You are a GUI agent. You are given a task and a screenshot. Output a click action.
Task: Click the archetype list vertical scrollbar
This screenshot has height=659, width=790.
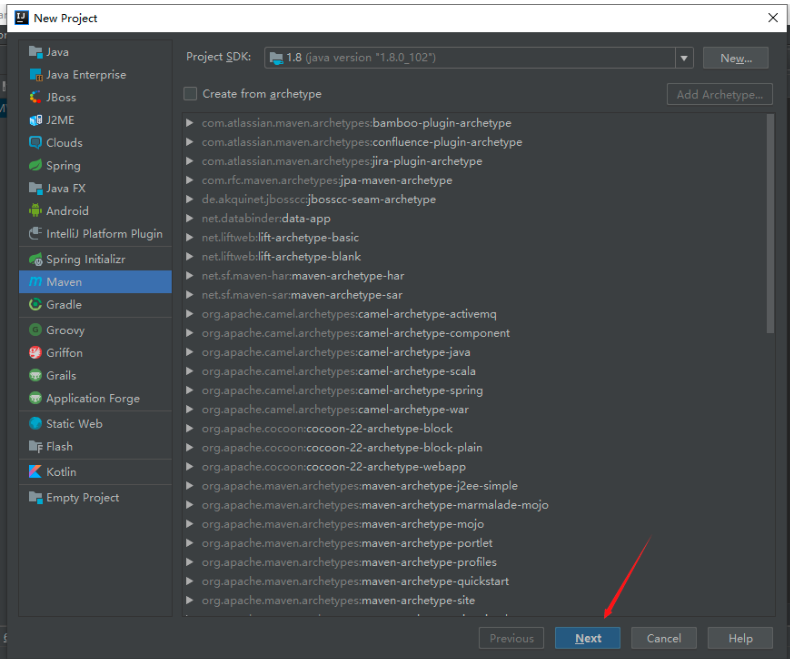tap(770, 224)
